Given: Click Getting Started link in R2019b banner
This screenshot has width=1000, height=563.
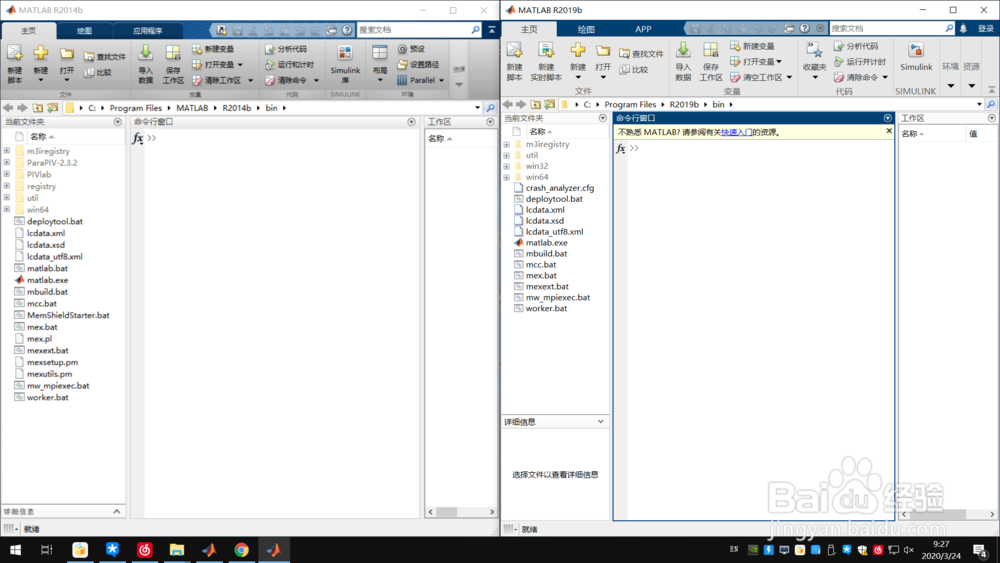Looking at the screenshot, I should coord(737,132).
